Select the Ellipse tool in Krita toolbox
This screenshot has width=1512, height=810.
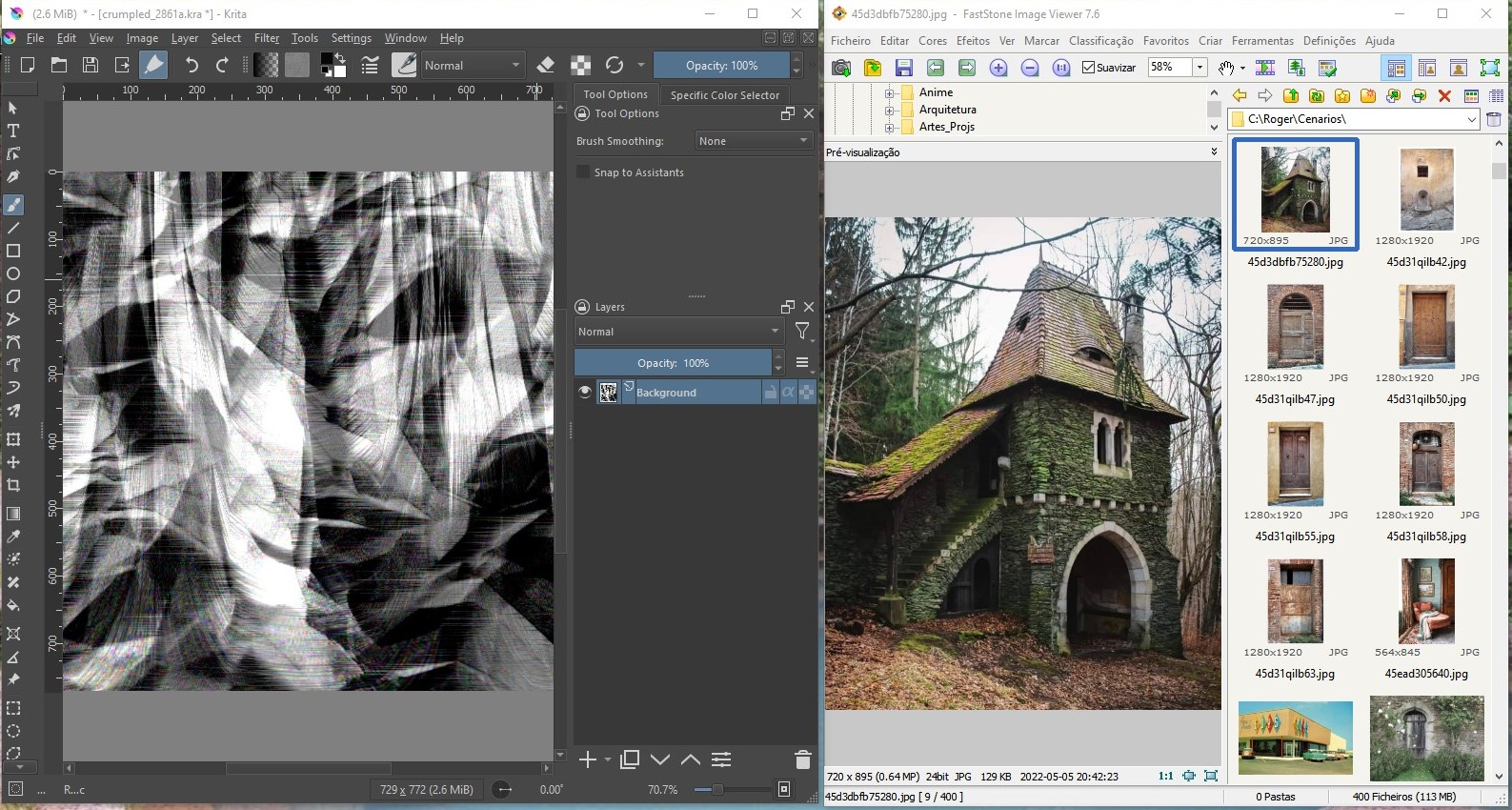tap(13, 273)
